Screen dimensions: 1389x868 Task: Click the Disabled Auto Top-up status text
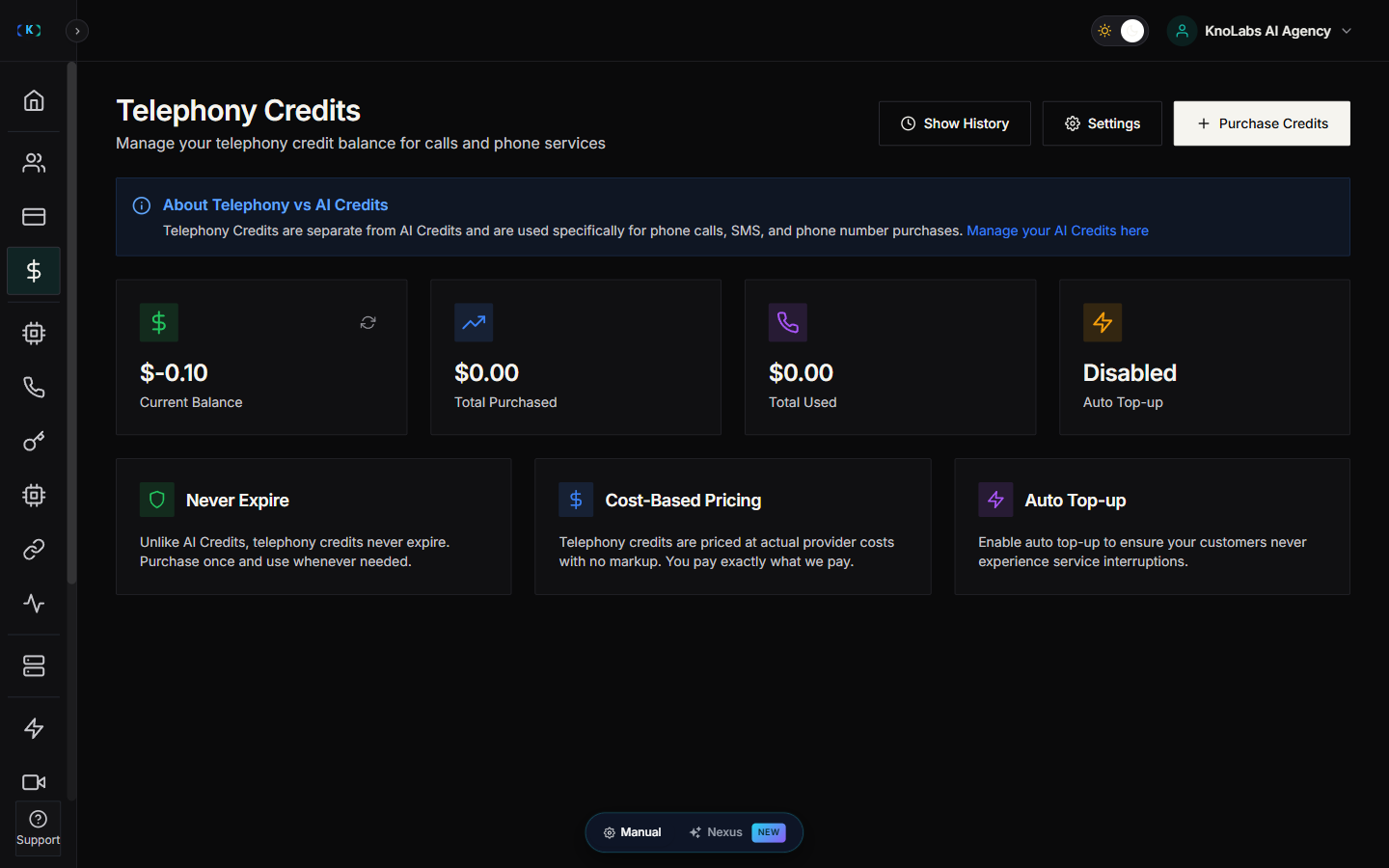coord(1130,373)
